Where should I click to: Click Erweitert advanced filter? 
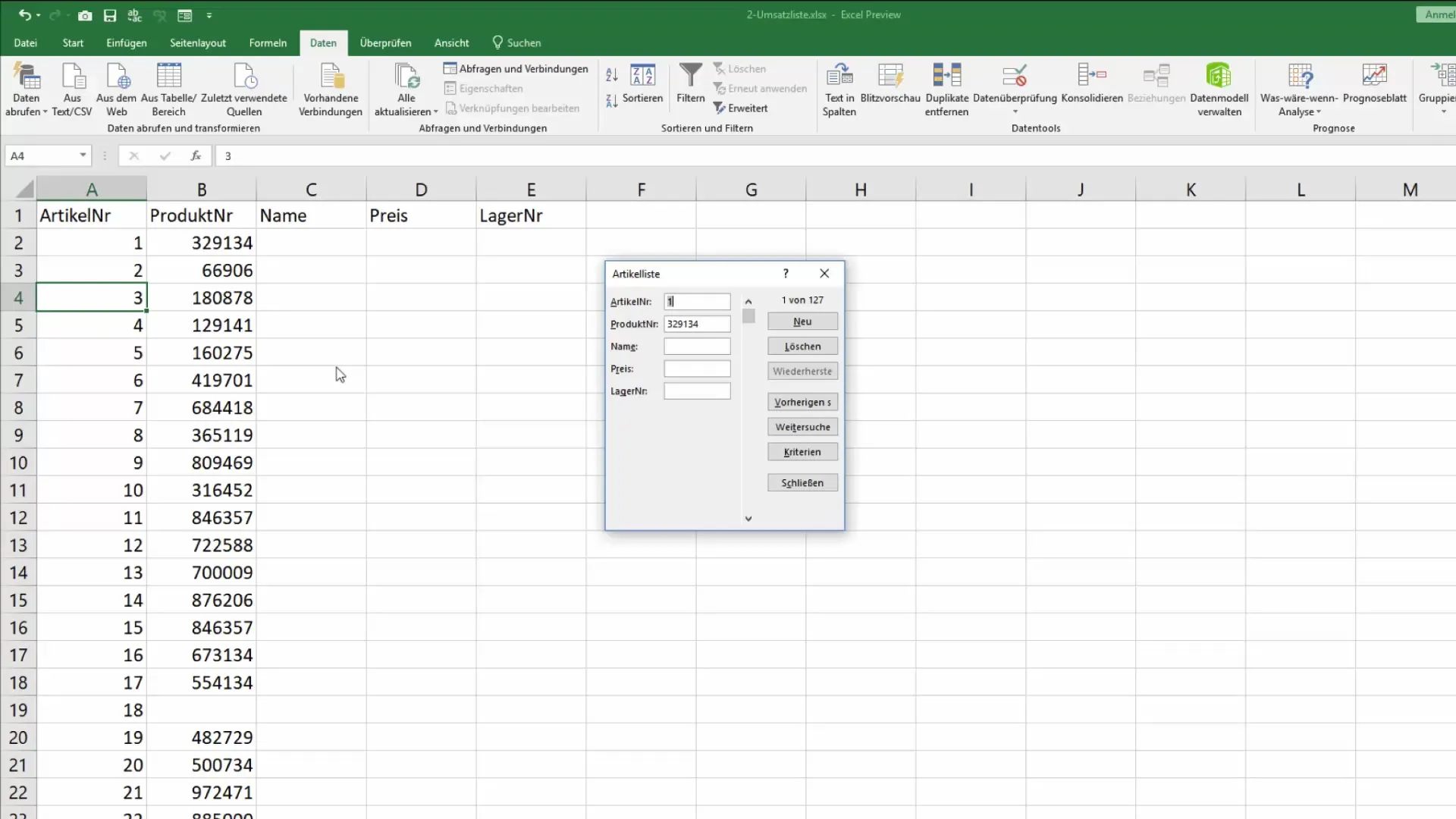(741, 108)
